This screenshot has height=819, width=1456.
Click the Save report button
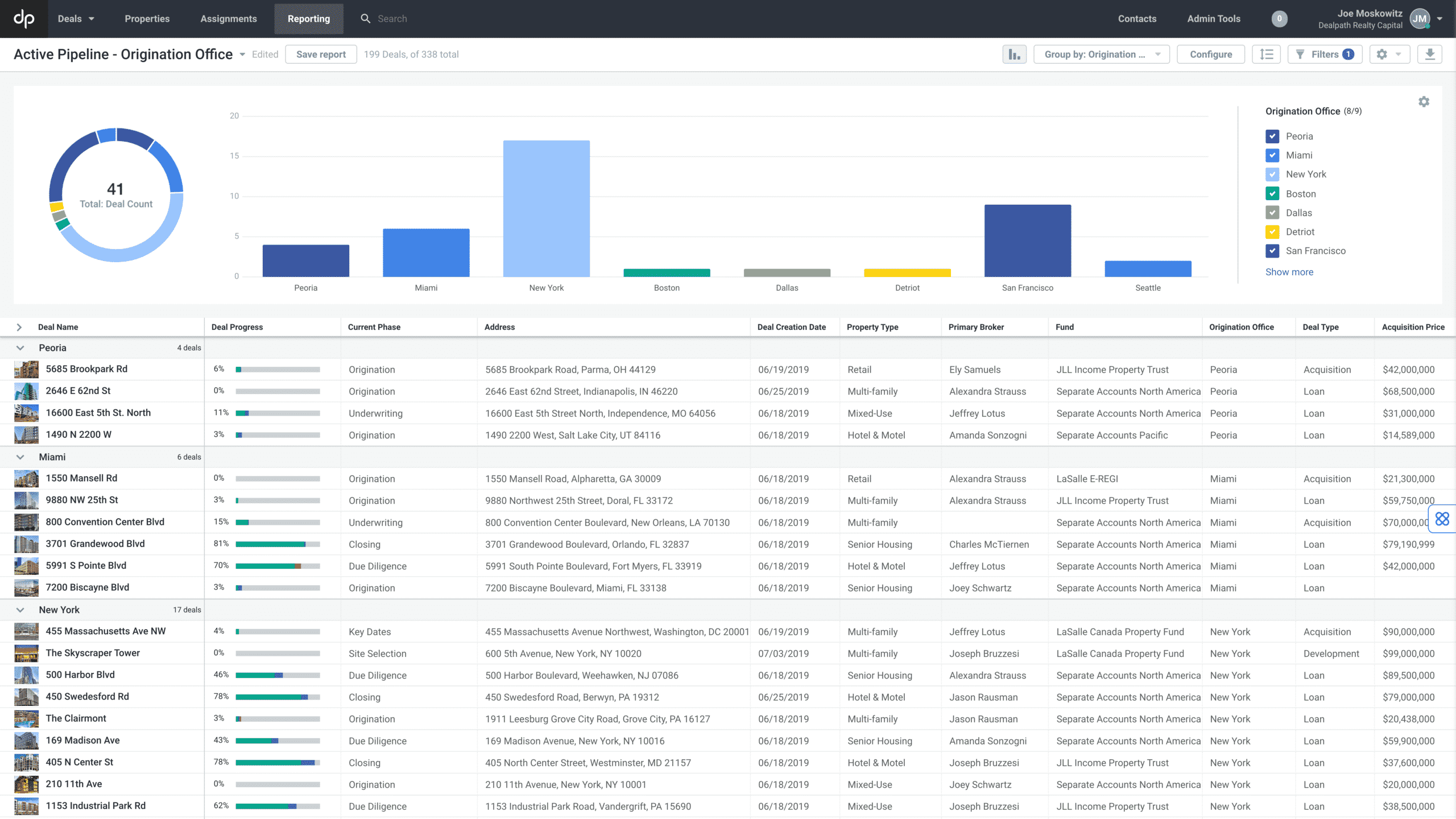319,54
